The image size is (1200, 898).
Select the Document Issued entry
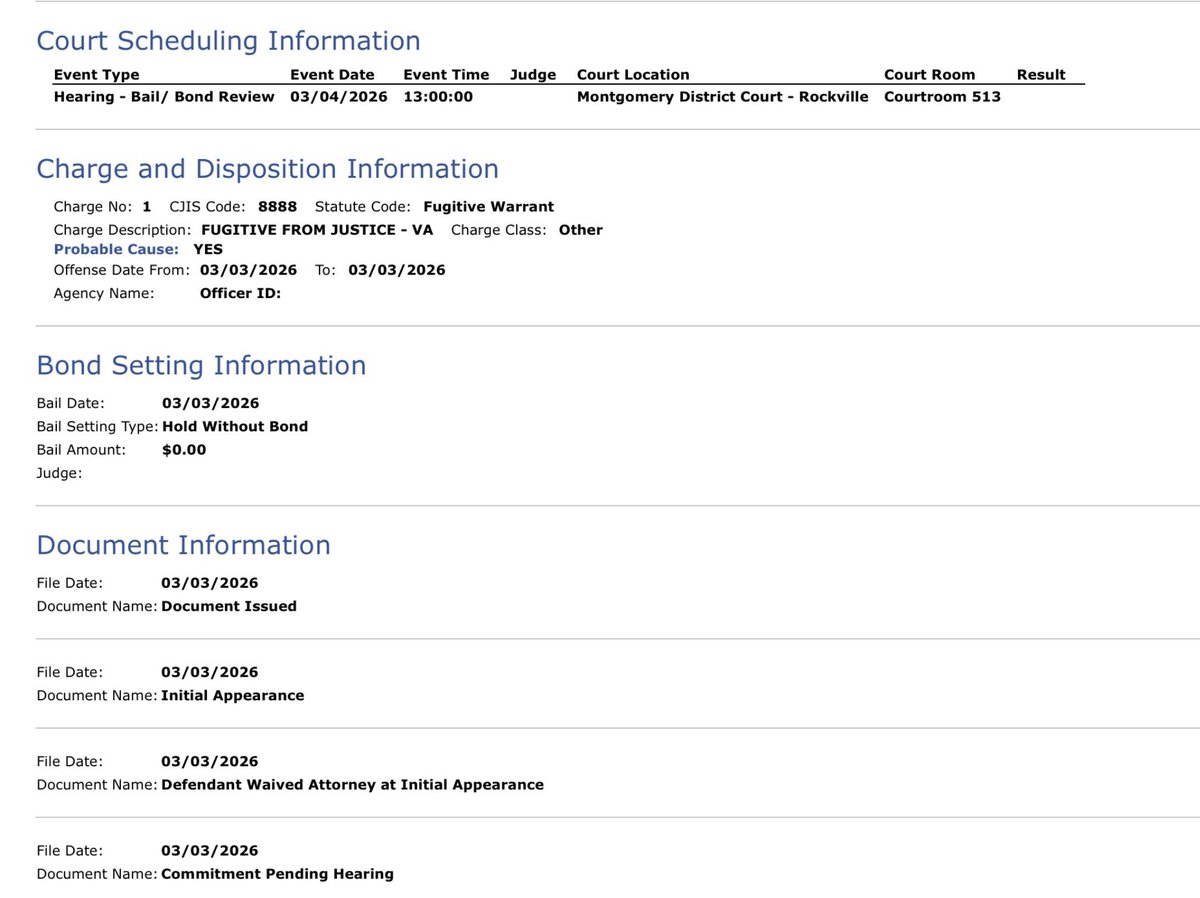(229, 606)
